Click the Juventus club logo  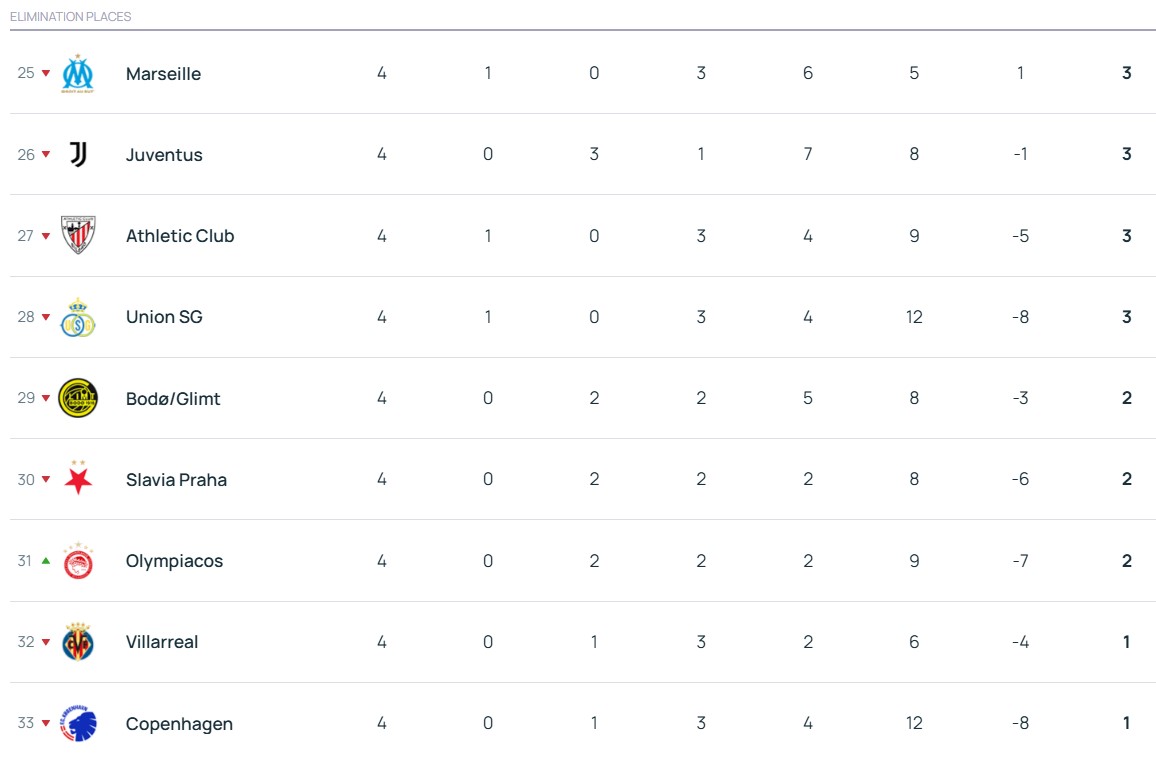78,155
